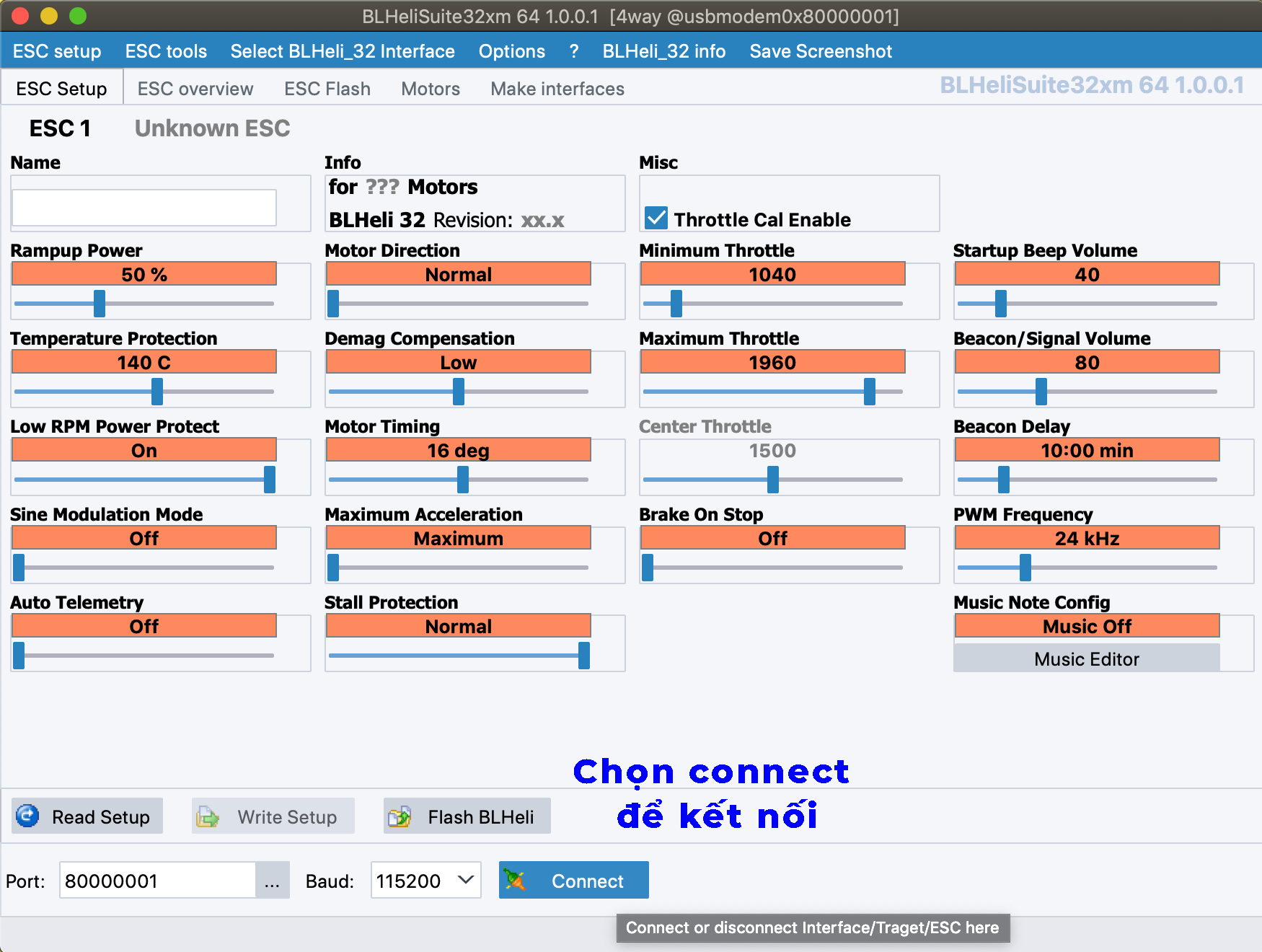Click the Low RPM Power Protect On value
This screenshot has height=952, width=1262.
(144, 450)
